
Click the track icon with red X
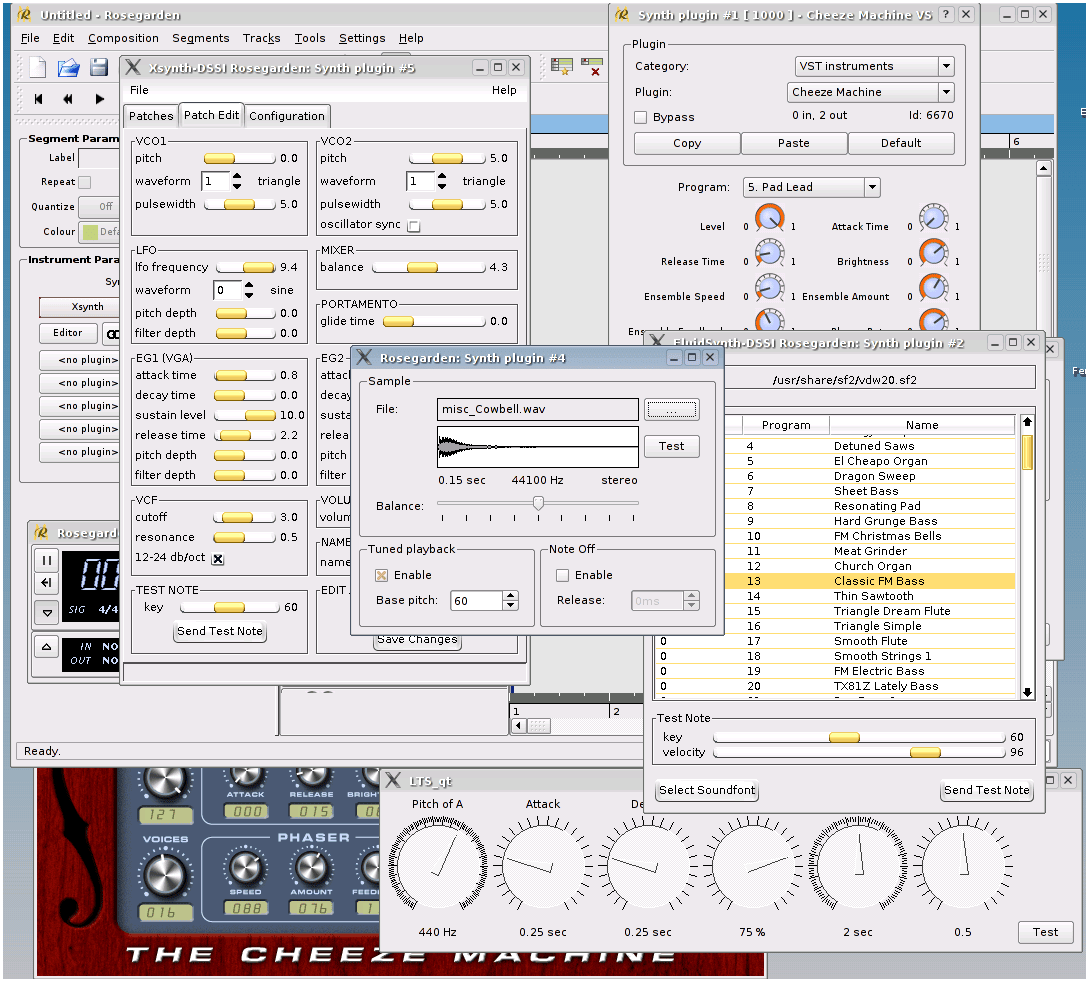coord(592,66)
